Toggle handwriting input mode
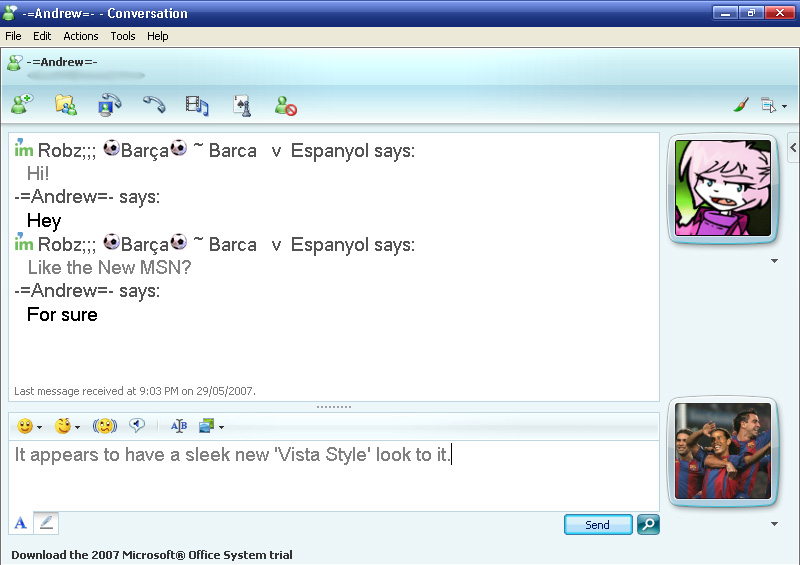Screen dimensions: 800x565 click(x=46, y=523)
